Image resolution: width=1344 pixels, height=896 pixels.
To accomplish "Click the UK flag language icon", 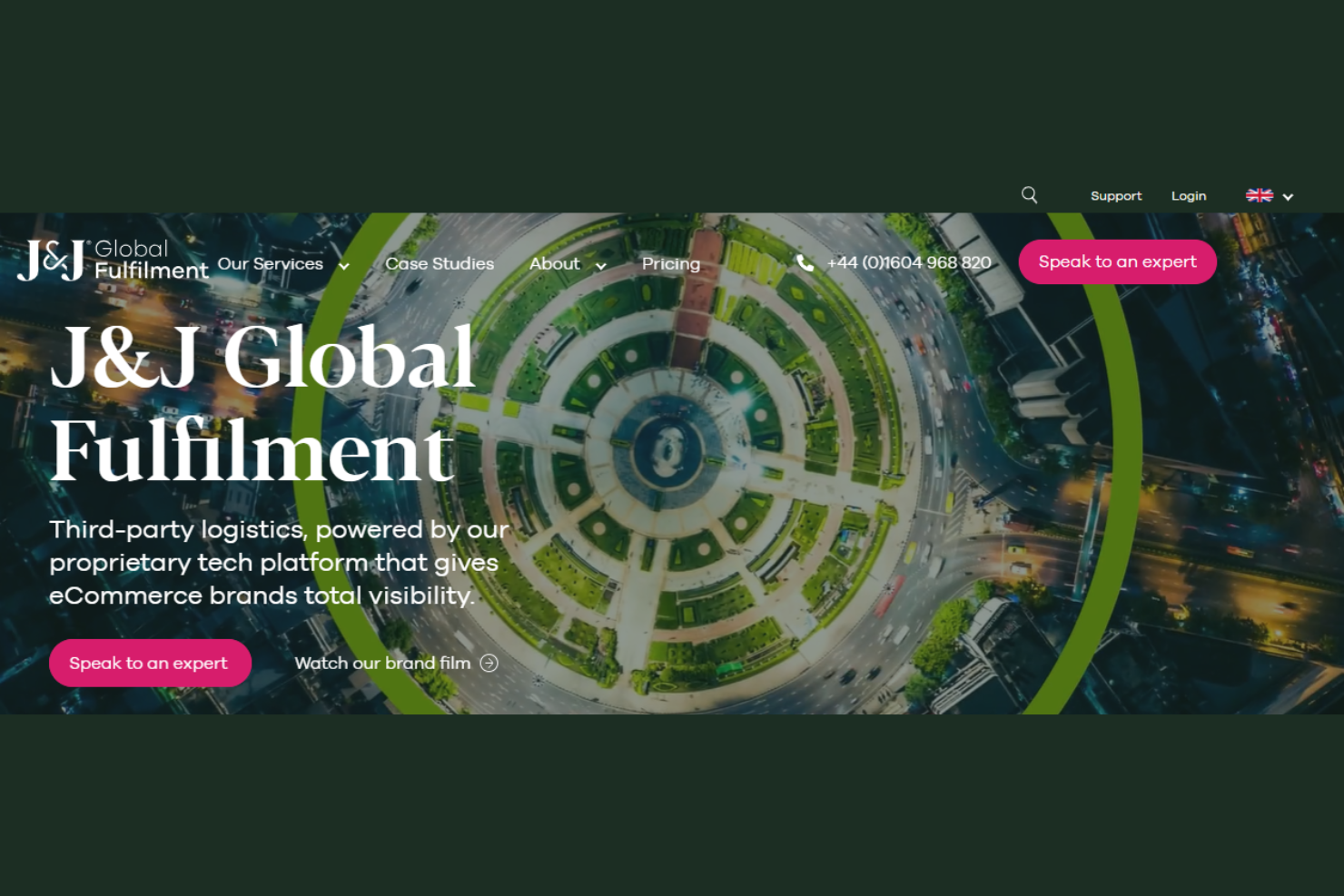I will (1260, 194).
